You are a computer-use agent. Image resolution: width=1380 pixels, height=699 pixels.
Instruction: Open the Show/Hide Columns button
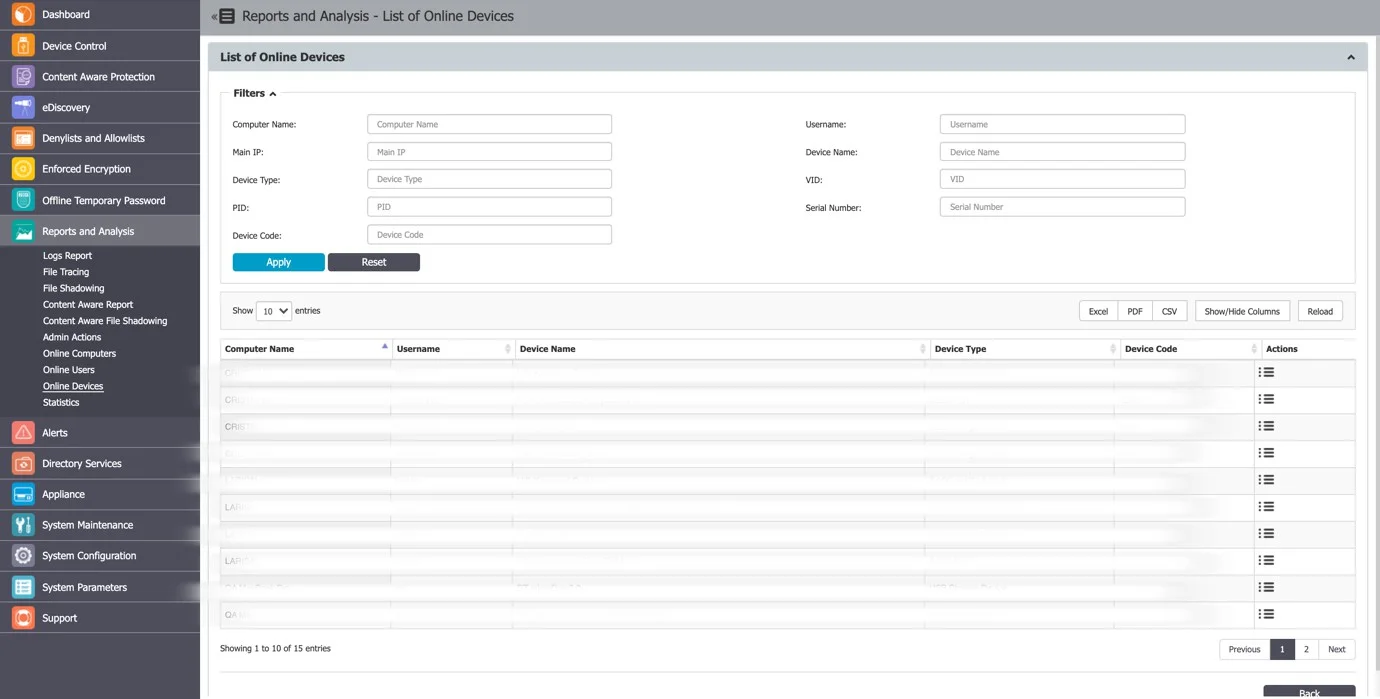tap(1242, 311)
